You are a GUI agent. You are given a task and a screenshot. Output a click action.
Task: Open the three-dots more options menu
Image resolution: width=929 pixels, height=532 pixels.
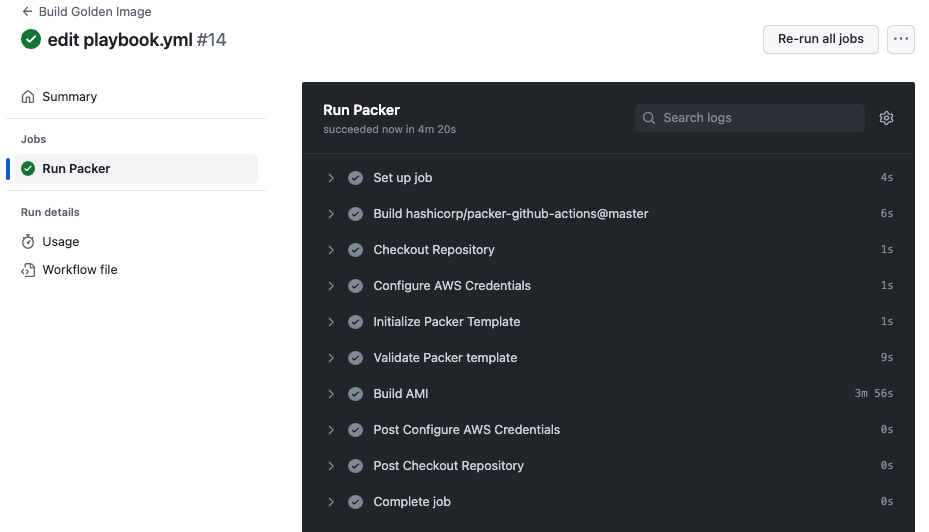[901, 39]
